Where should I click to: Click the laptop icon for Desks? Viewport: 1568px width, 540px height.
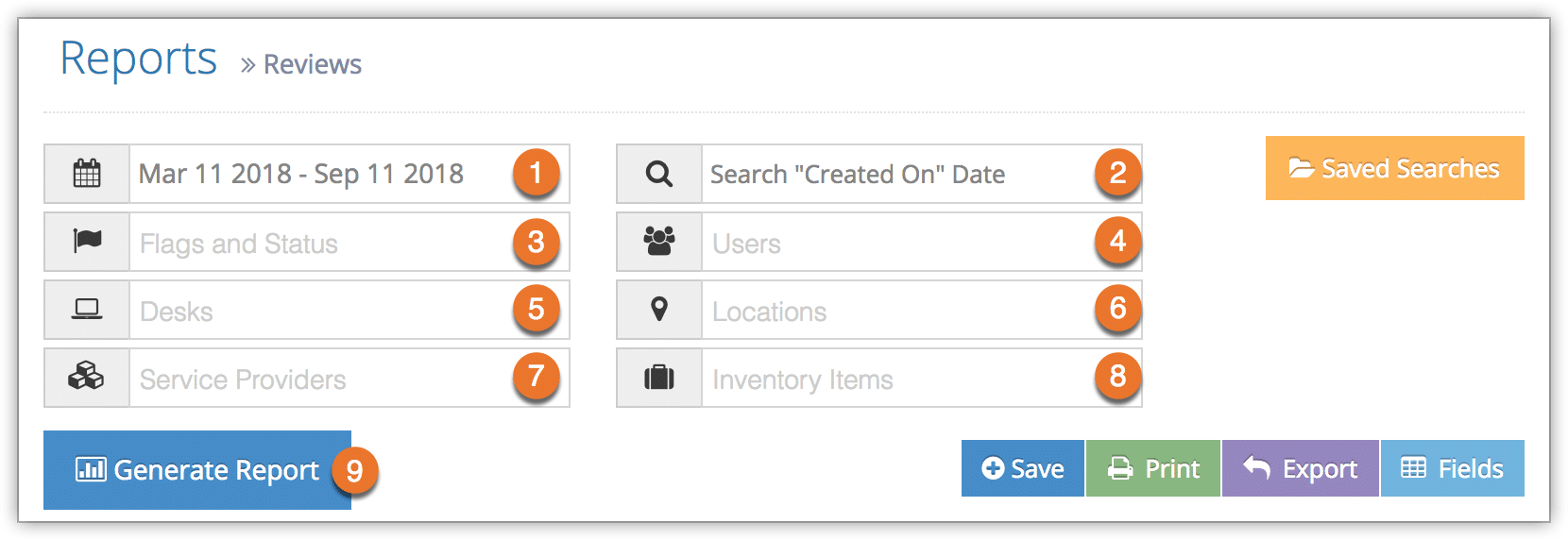[x=87, y=310]
